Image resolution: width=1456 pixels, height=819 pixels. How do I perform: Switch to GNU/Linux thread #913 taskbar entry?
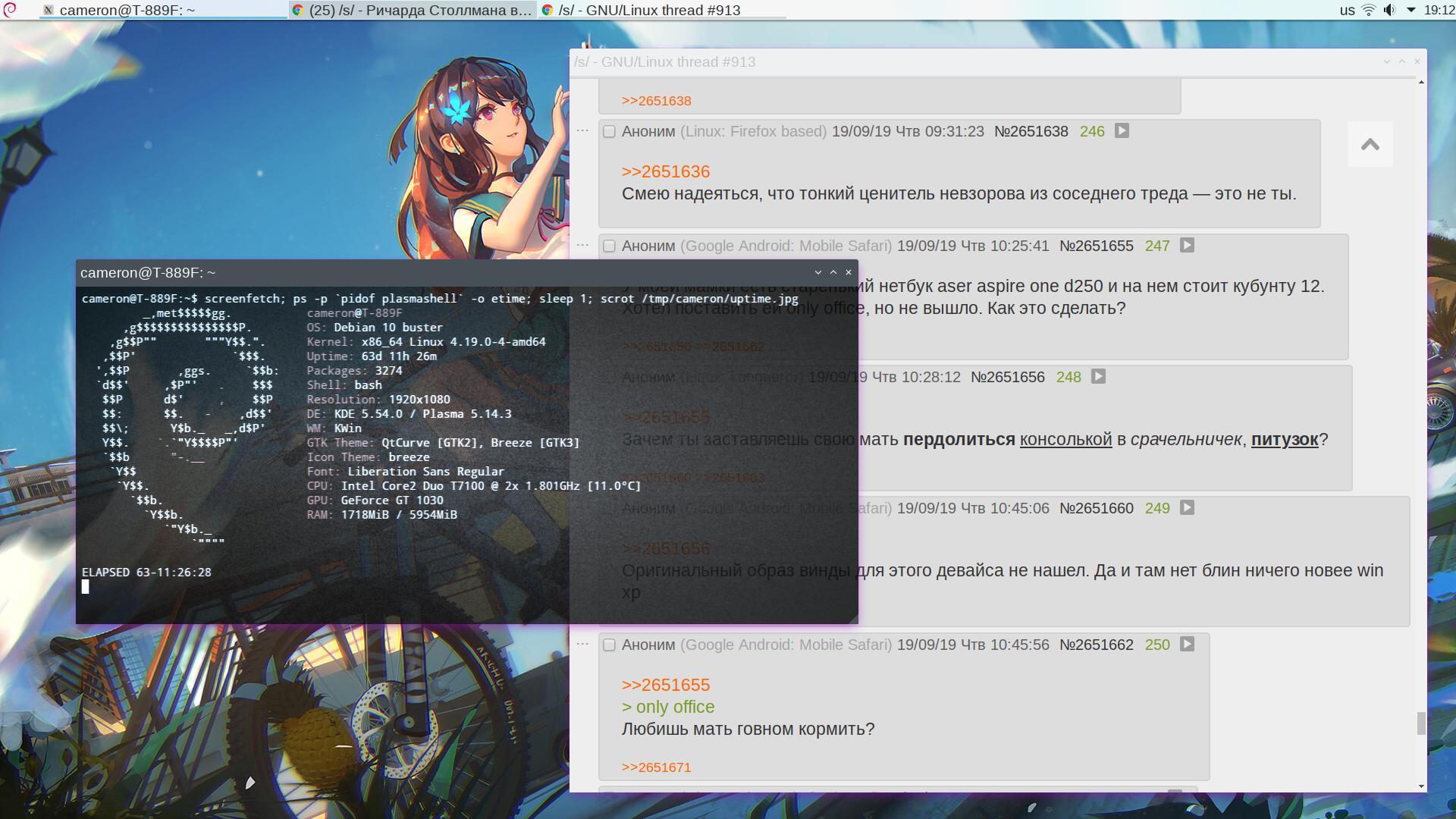tap(662, 10)
